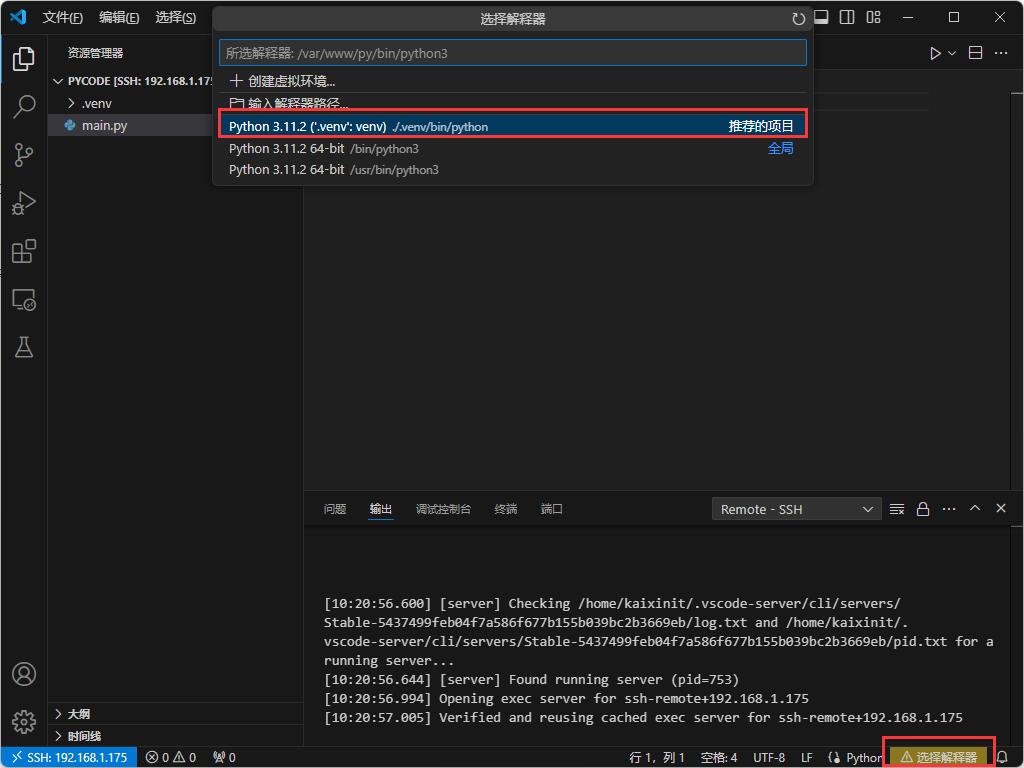This screenshot has width=1024, height=768.
Task: Open the Run and Debug view
Action: 24,203
